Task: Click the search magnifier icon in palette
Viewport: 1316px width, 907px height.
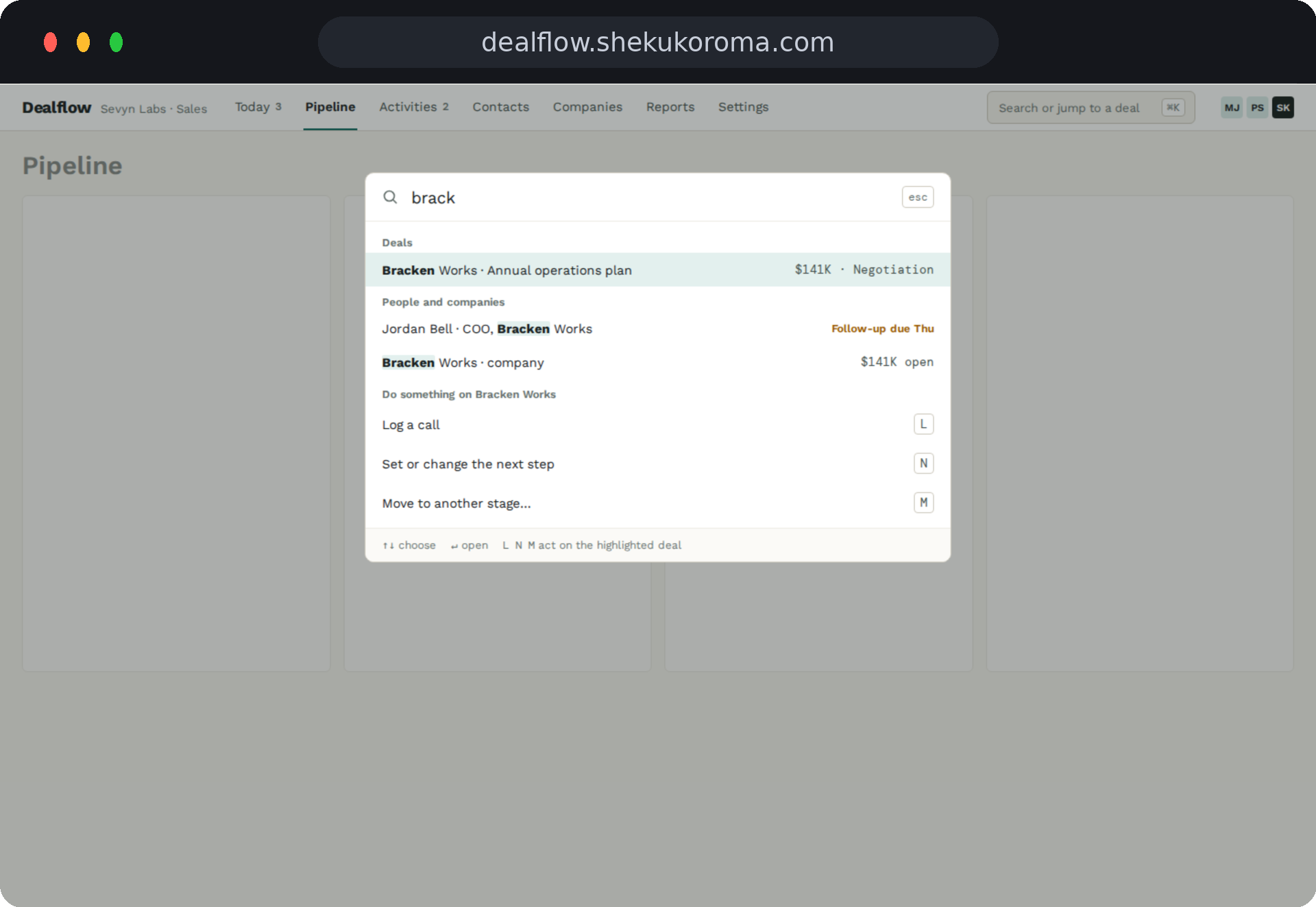Action: pyautogui.click(x=390, y=197)
